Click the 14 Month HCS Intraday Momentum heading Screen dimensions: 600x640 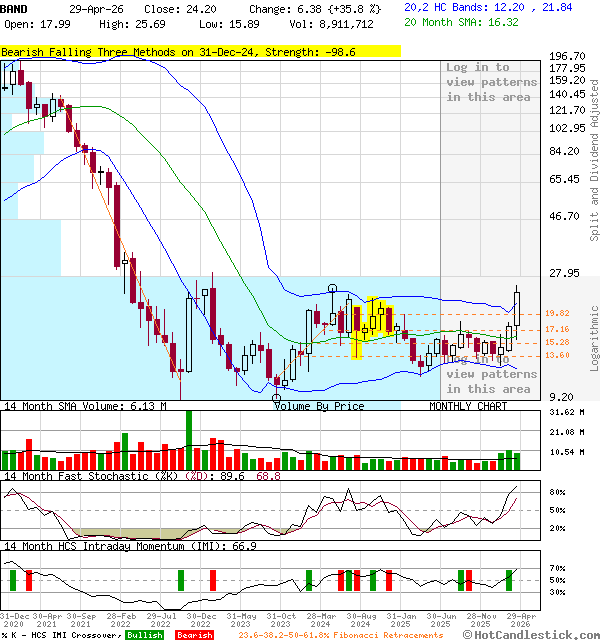(x=130, y=546)
